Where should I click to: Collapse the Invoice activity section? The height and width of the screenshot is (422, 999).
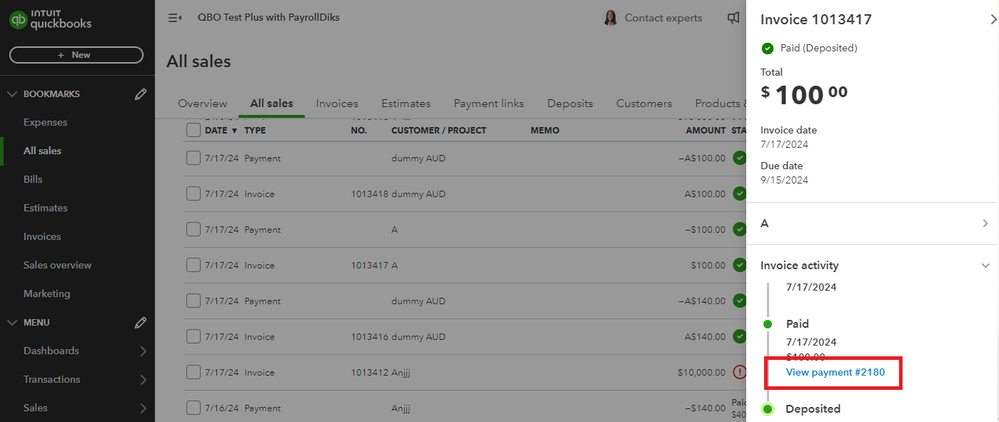[x=985, y=266]
